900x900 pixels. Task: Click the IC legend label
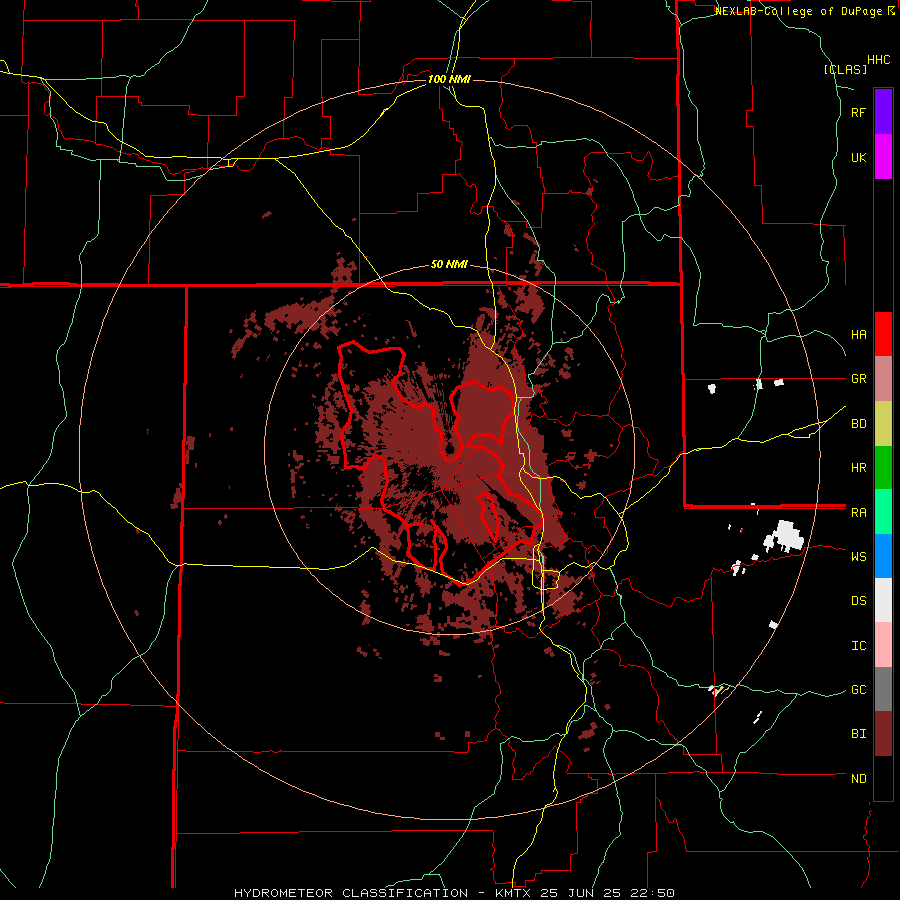tap(858, 646)
